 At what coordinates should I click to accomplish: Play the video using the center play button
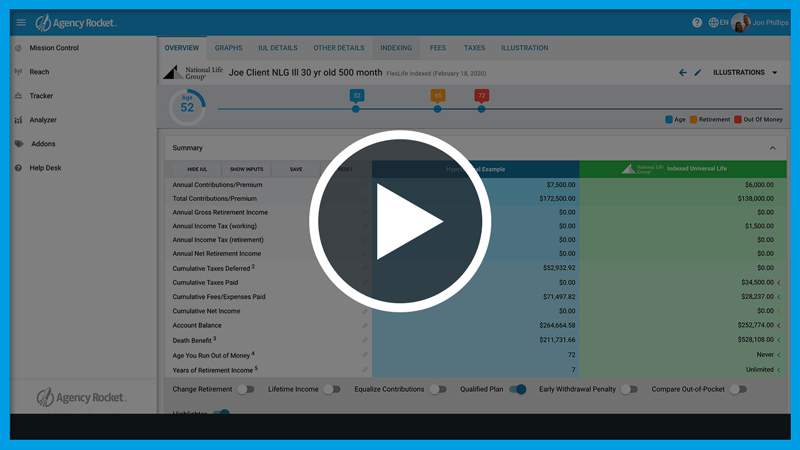pos(400,220)
